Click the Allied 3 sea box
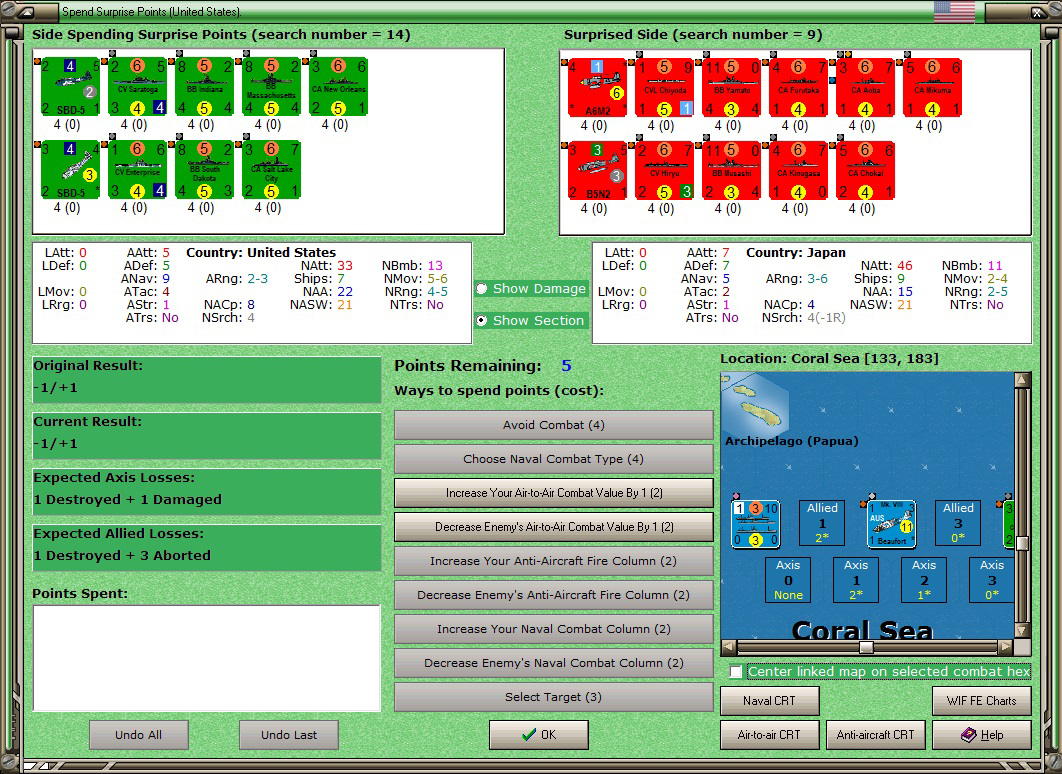 (x=958, y=523)
